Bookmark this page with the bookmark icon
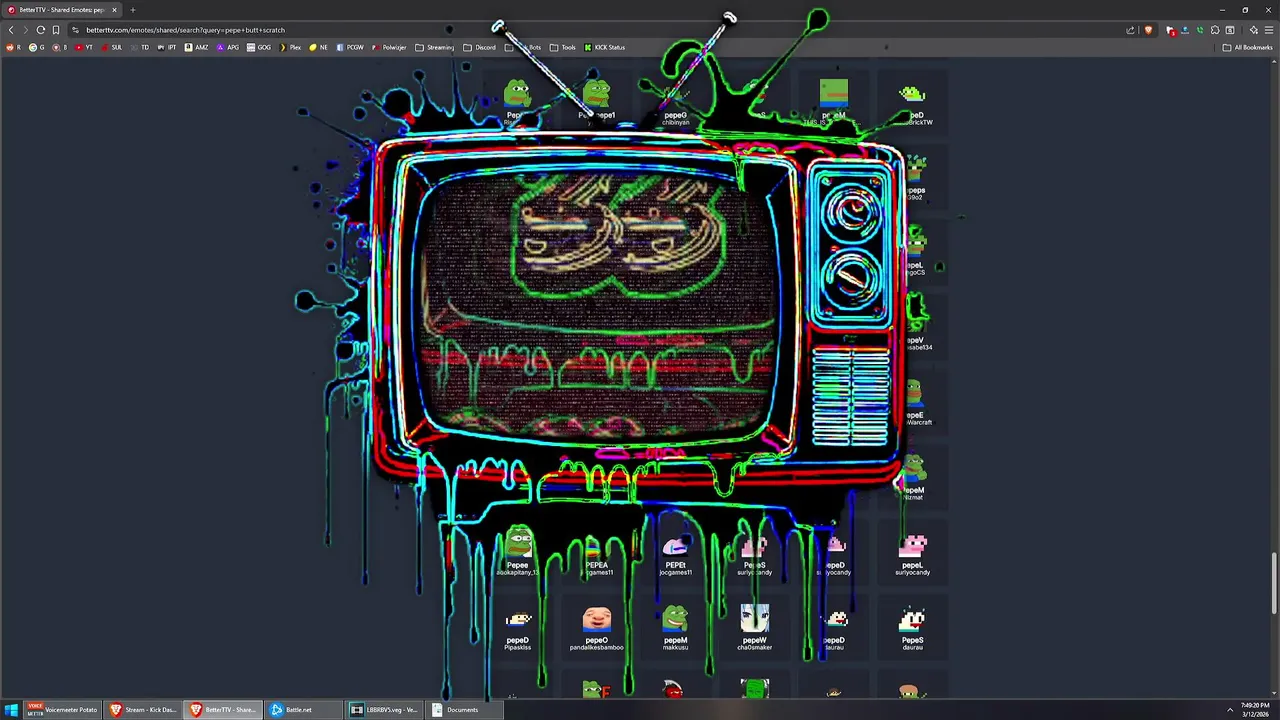 tap(56, 30)
